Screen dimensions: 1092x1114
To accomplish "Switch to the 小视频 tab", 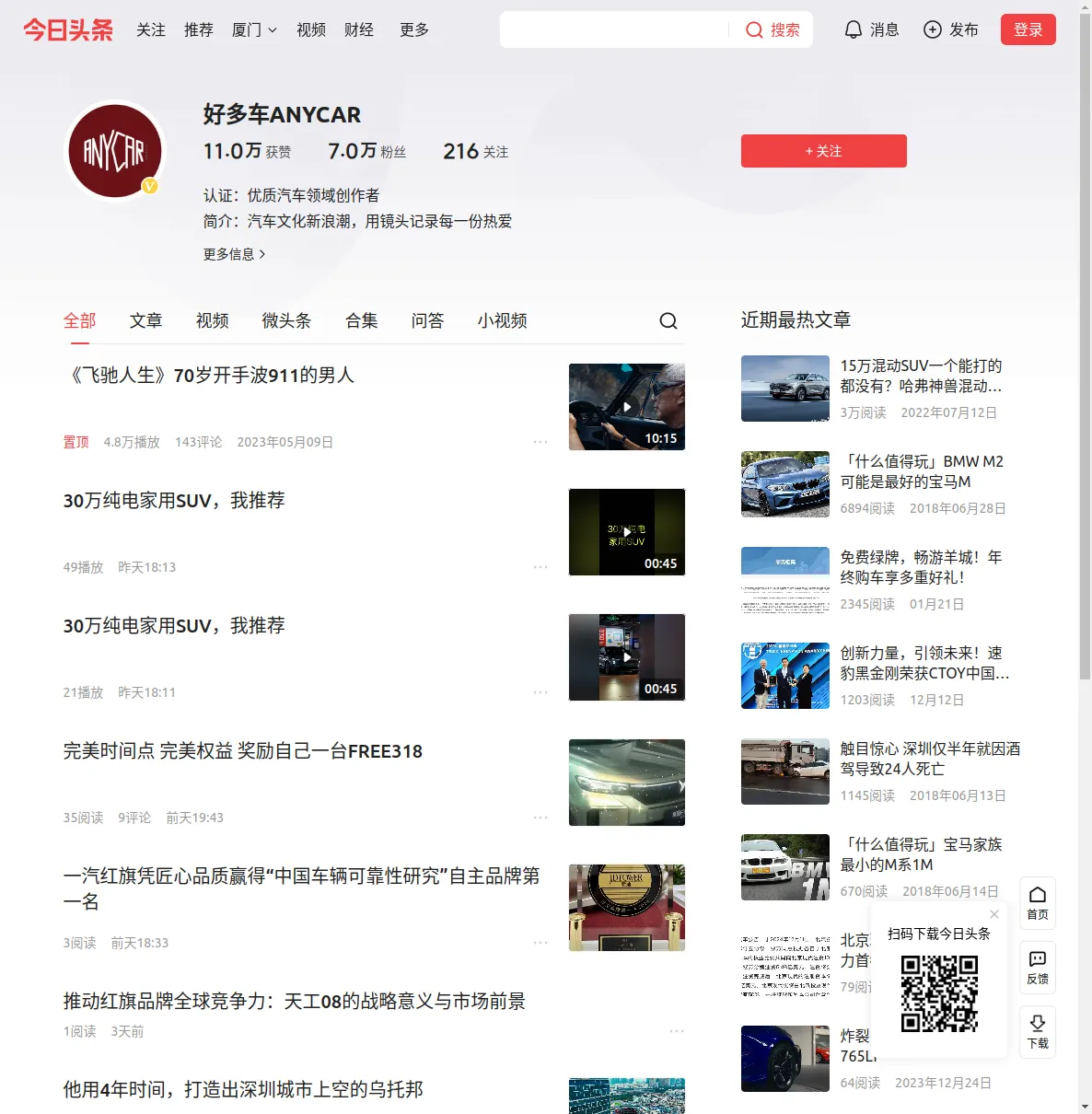I will [x=503, y=320].
